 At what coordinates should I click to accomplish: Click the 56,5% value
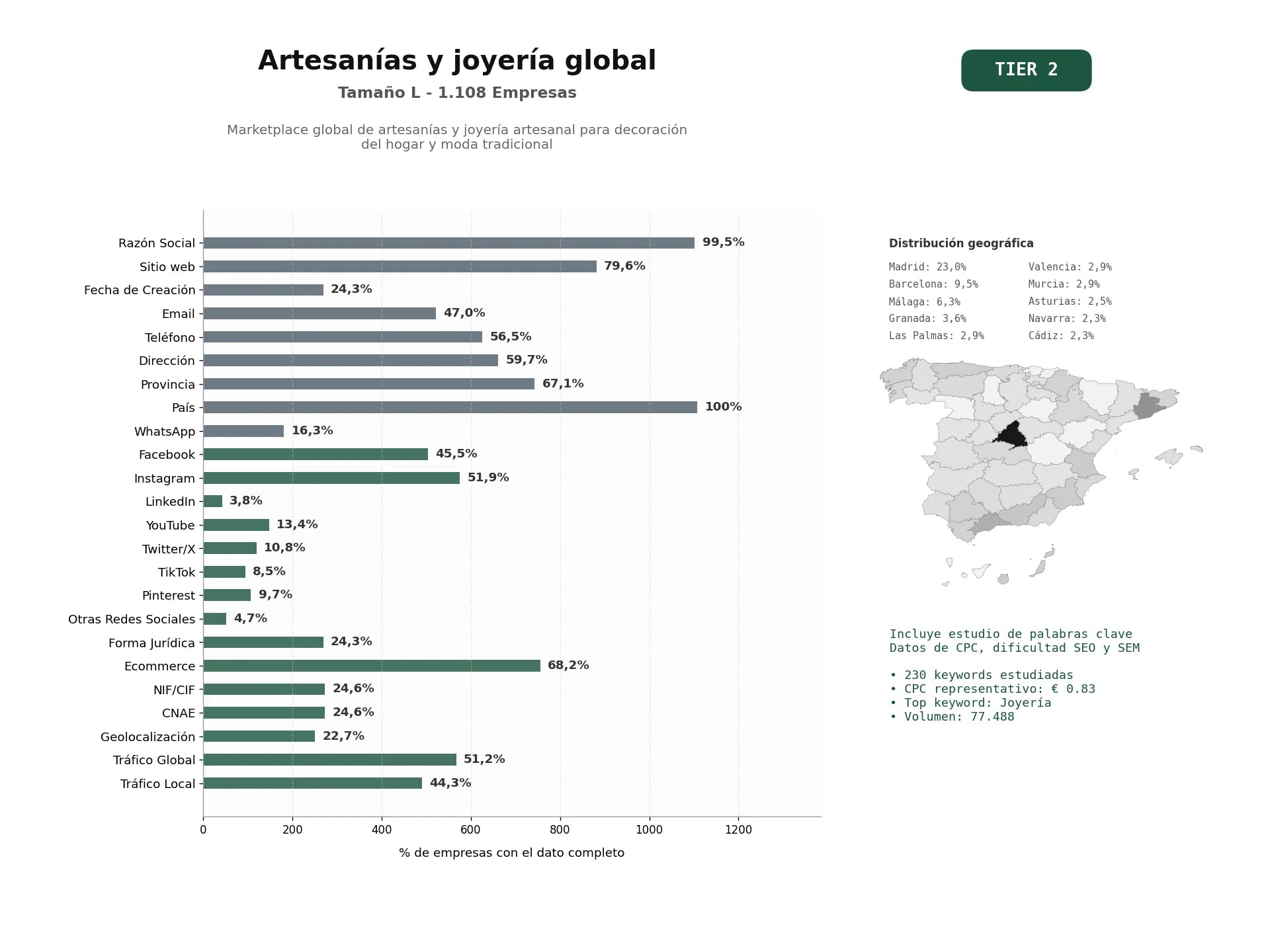pos(511,337)
